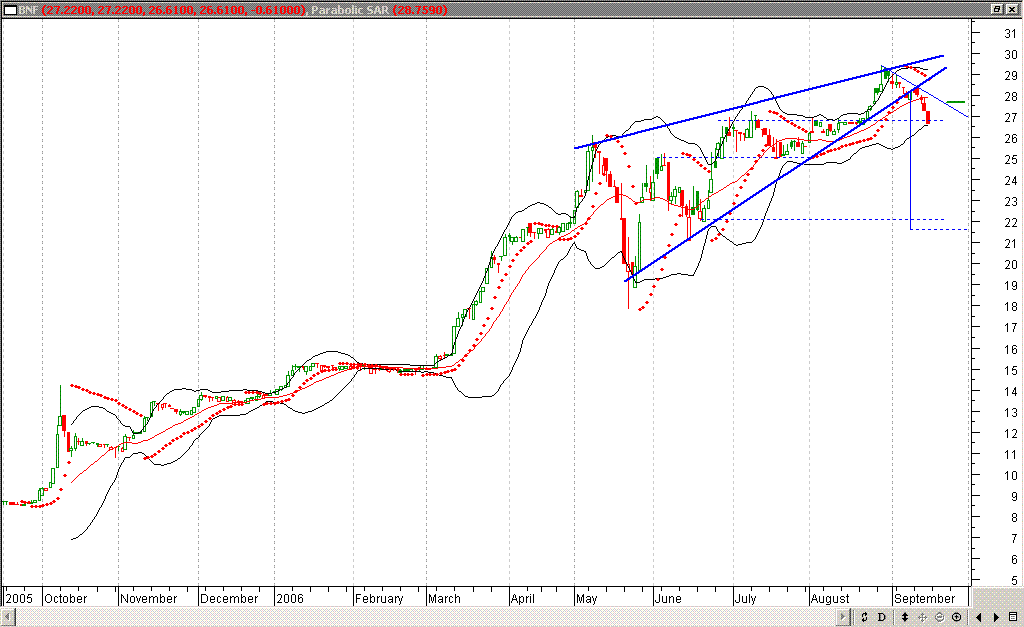1024x627 pixels.
Task: Click the April date axis label
Action: pyautogui.click(x=523, y=598)
